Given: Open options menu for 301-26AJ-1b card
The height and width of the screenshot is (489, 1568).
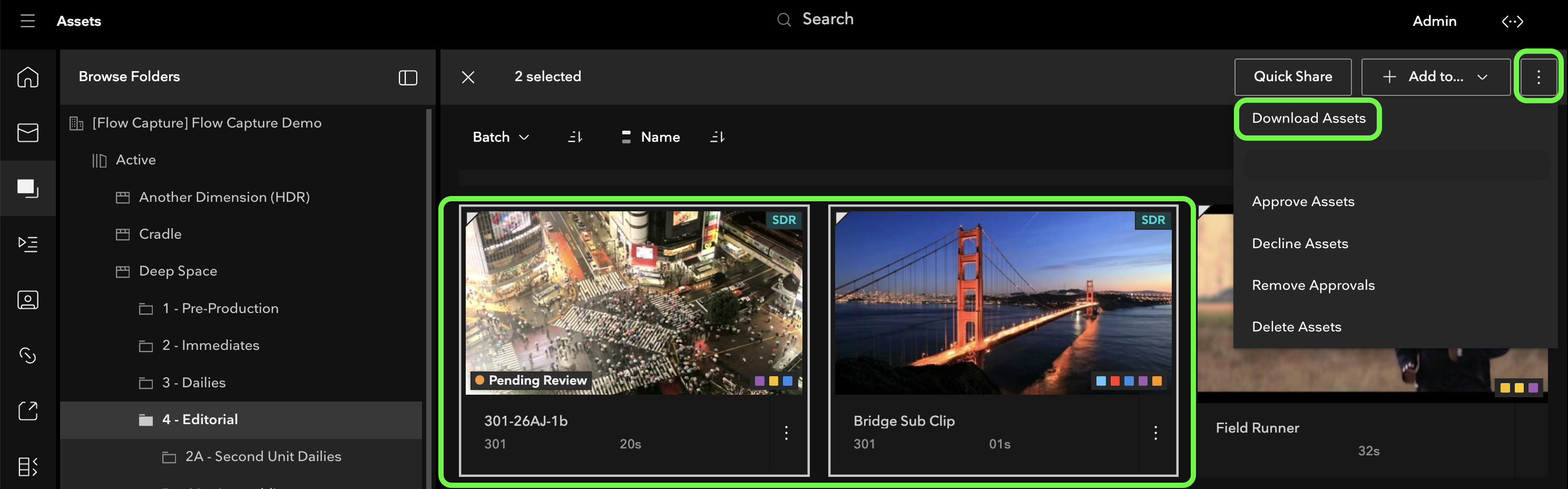Looking at the screenshot, I should (787, 433).
